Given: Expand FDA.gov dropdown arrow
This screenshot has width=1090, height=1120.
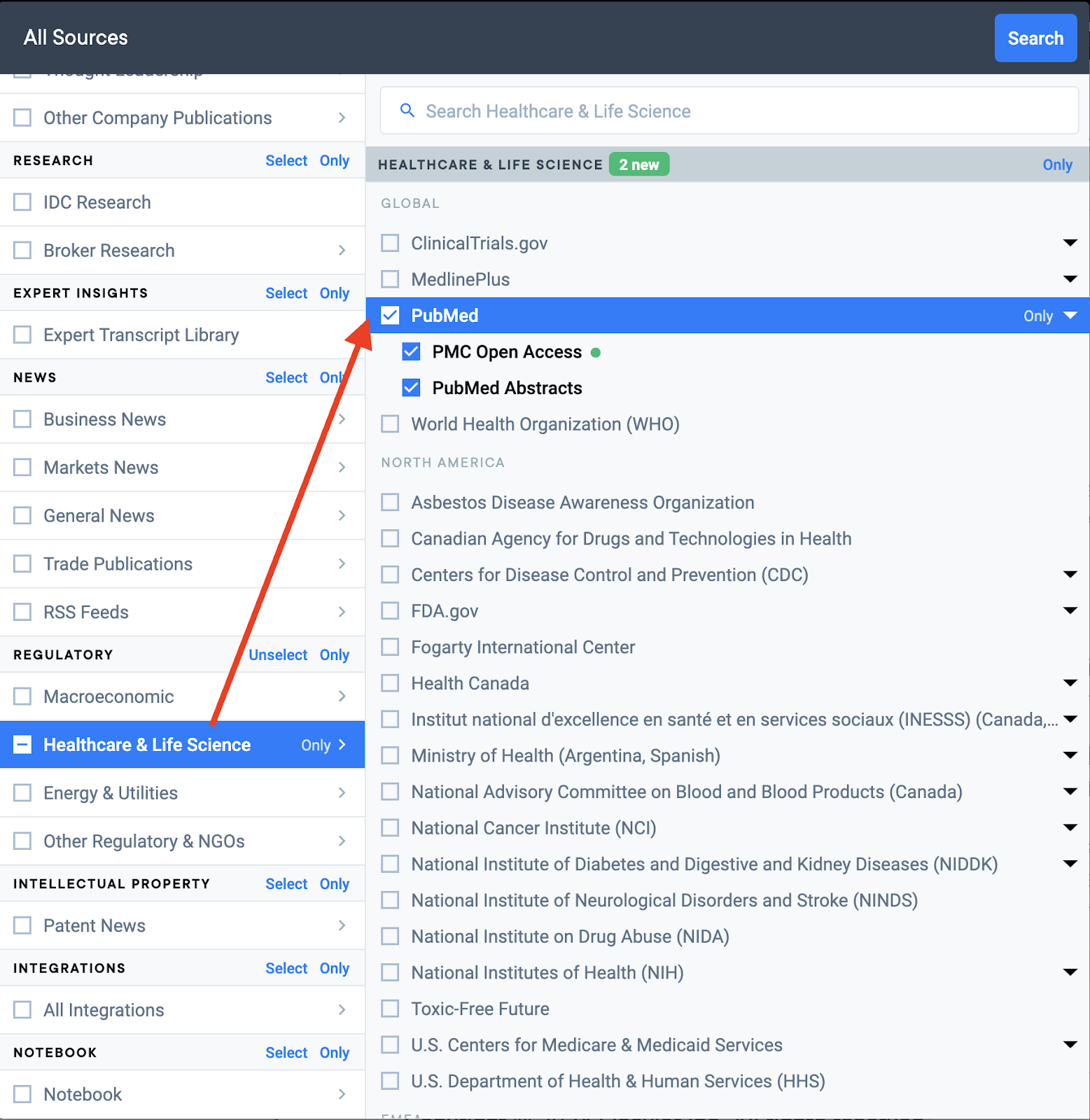Looking at the screenshot, I should 1070,610.
